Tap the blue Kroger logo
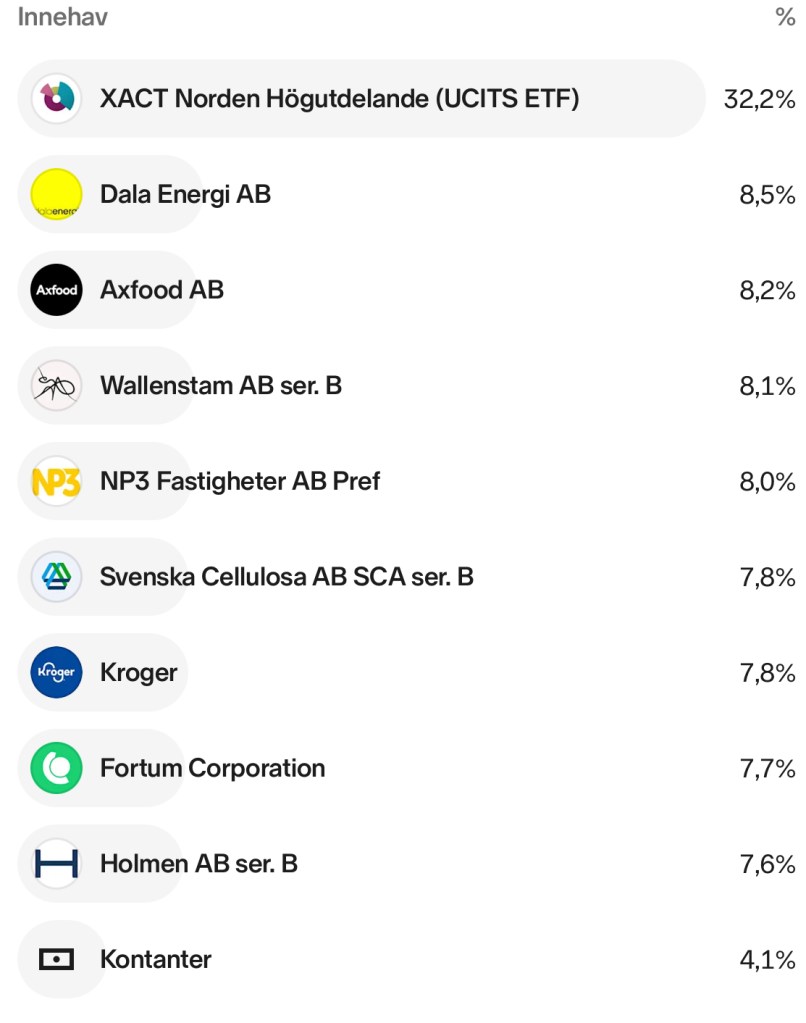 point(56,672)
